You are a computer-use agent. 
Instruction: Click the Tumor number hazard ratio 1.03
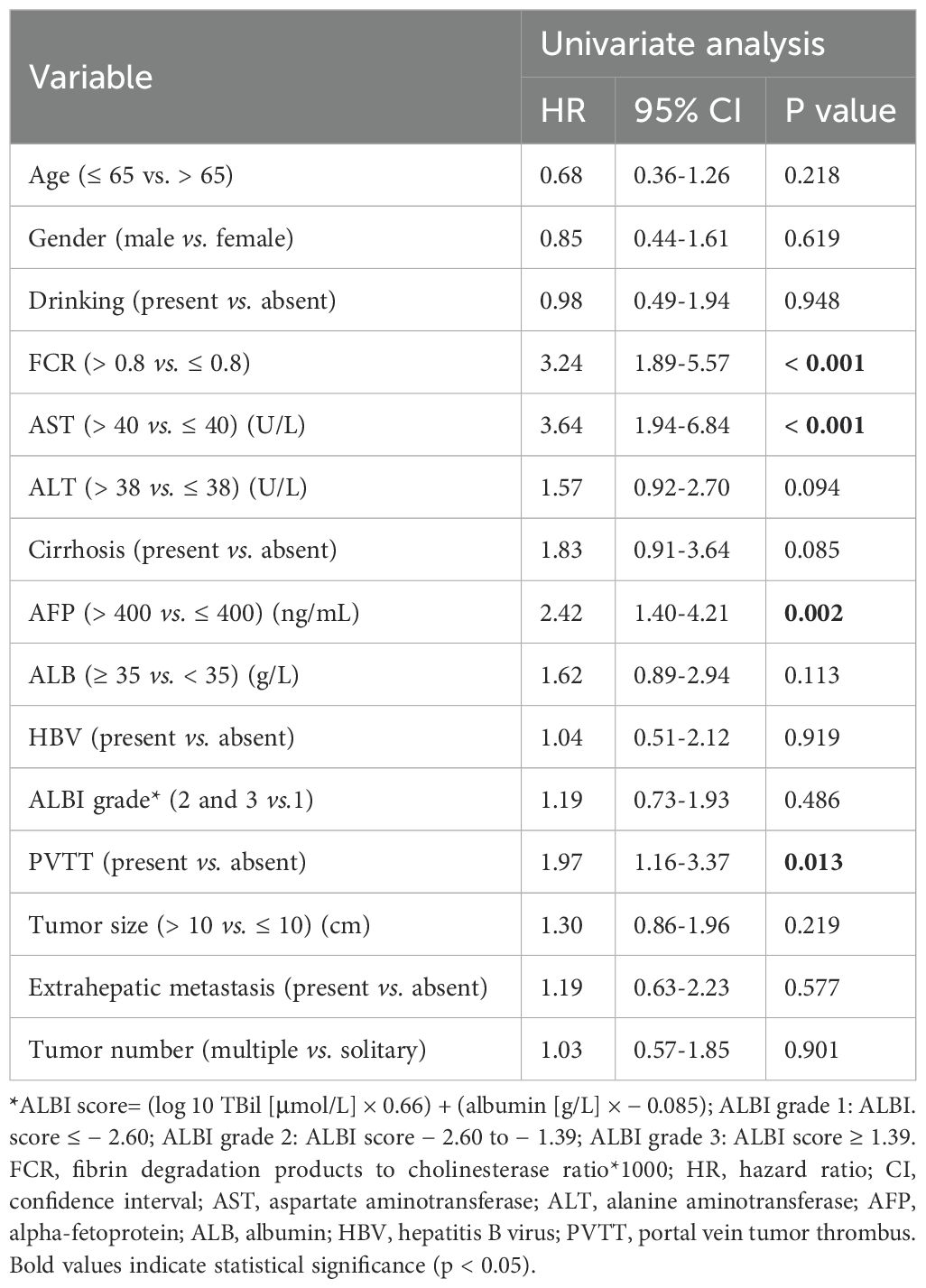[561, 1050]
